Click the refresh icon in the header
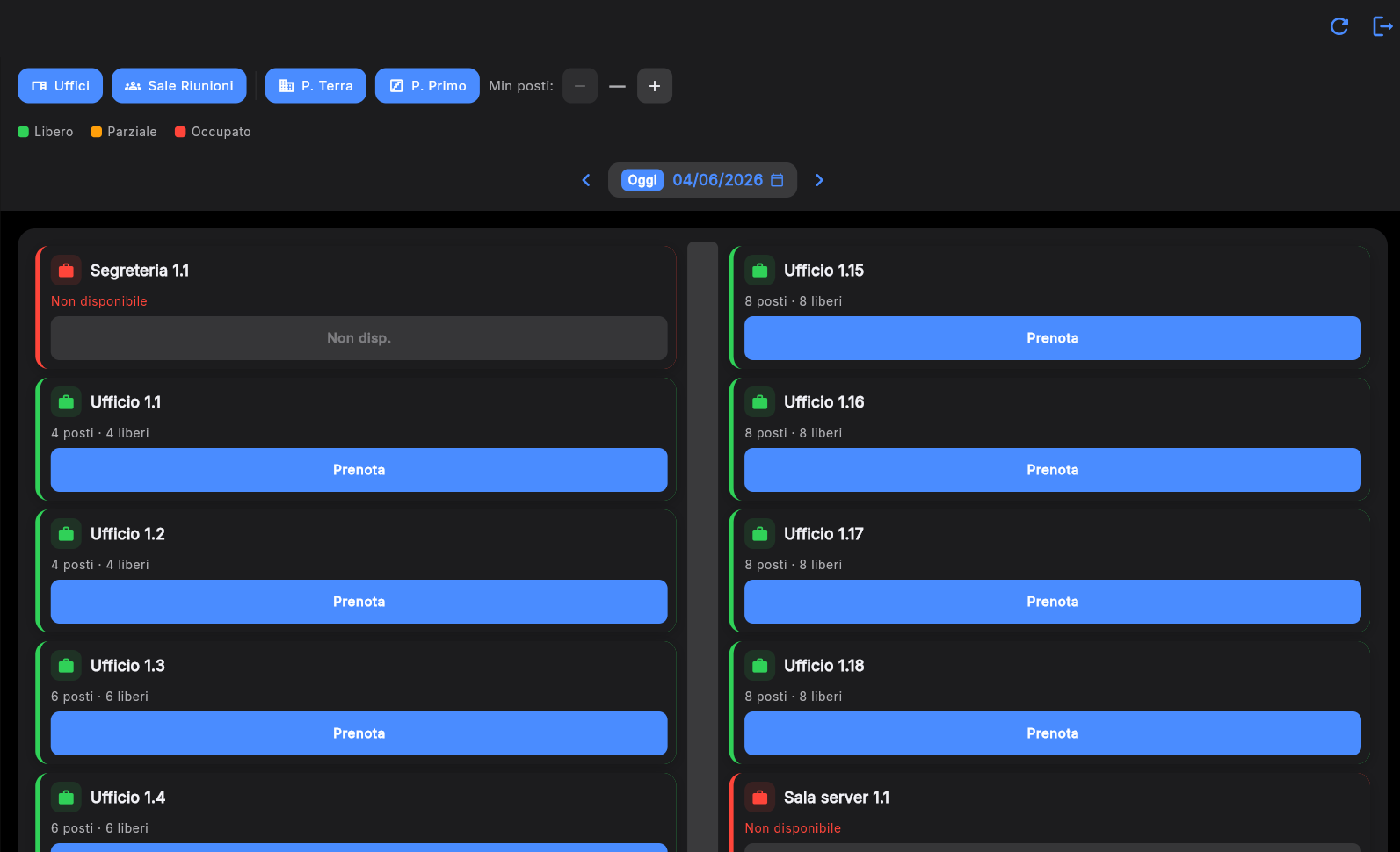 [1339, 26]
